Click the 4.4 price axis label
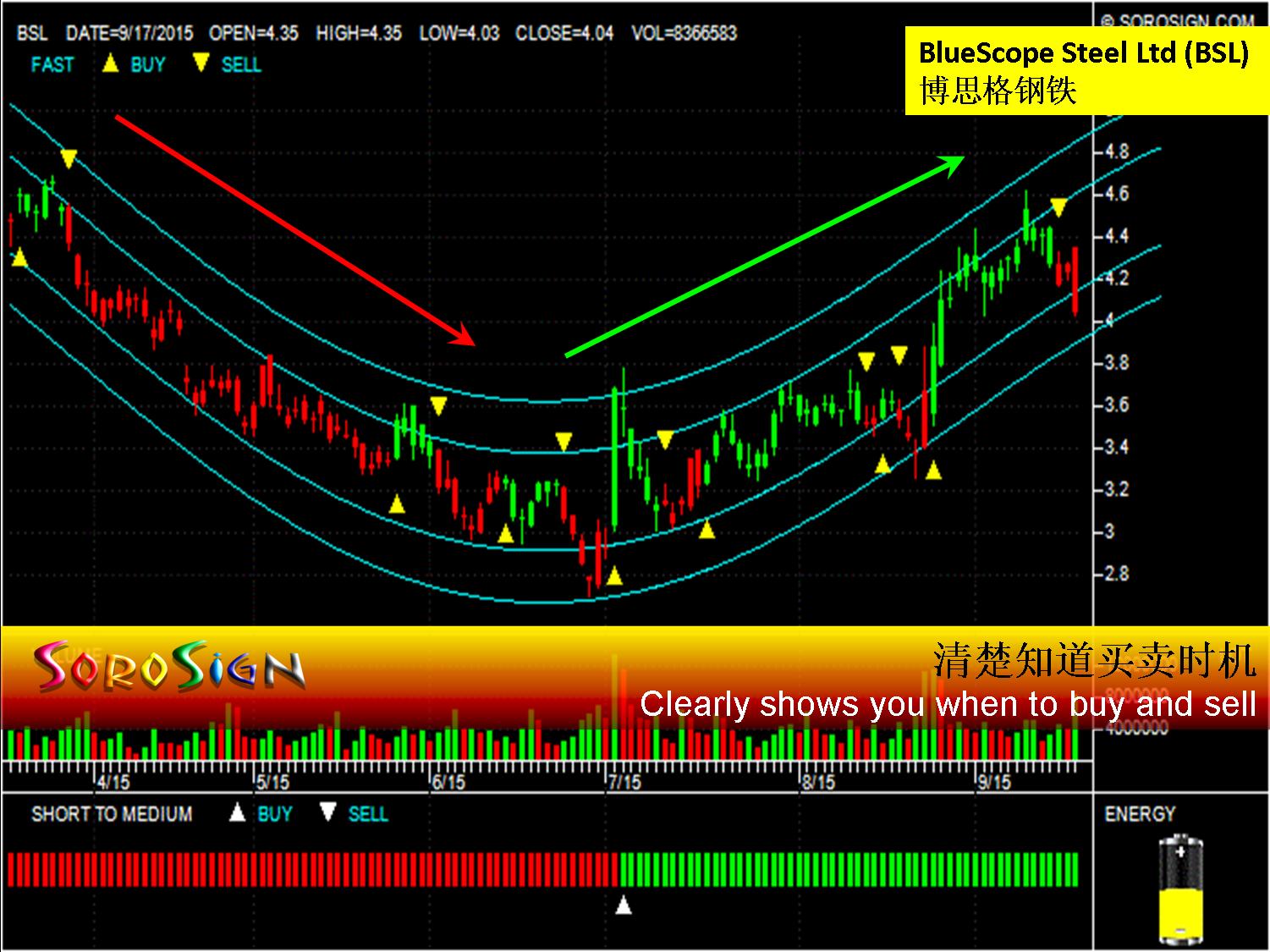1270x952 pixels. (x=1116, y=236)
